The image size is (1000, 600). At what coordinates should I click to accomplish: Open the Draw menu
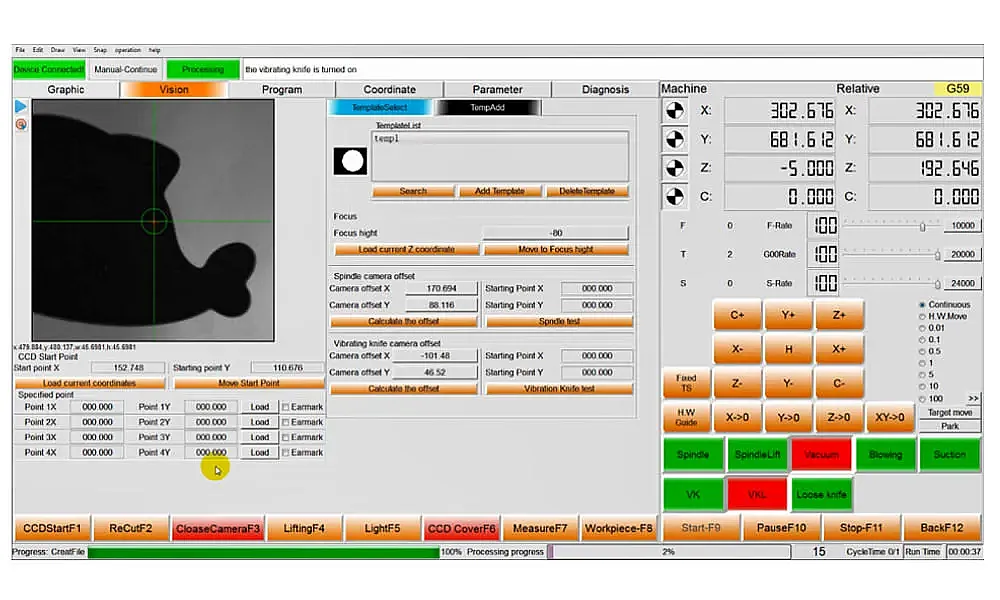tap(58, 50)
